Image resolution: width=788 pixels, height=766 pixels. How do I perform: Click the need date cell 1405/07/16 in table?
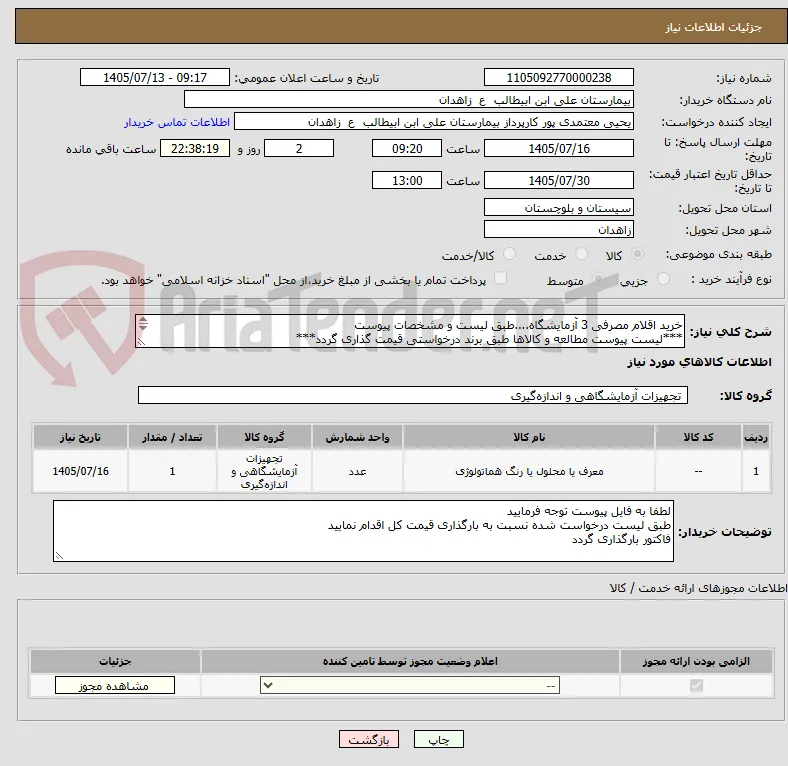tap(80, 471)
